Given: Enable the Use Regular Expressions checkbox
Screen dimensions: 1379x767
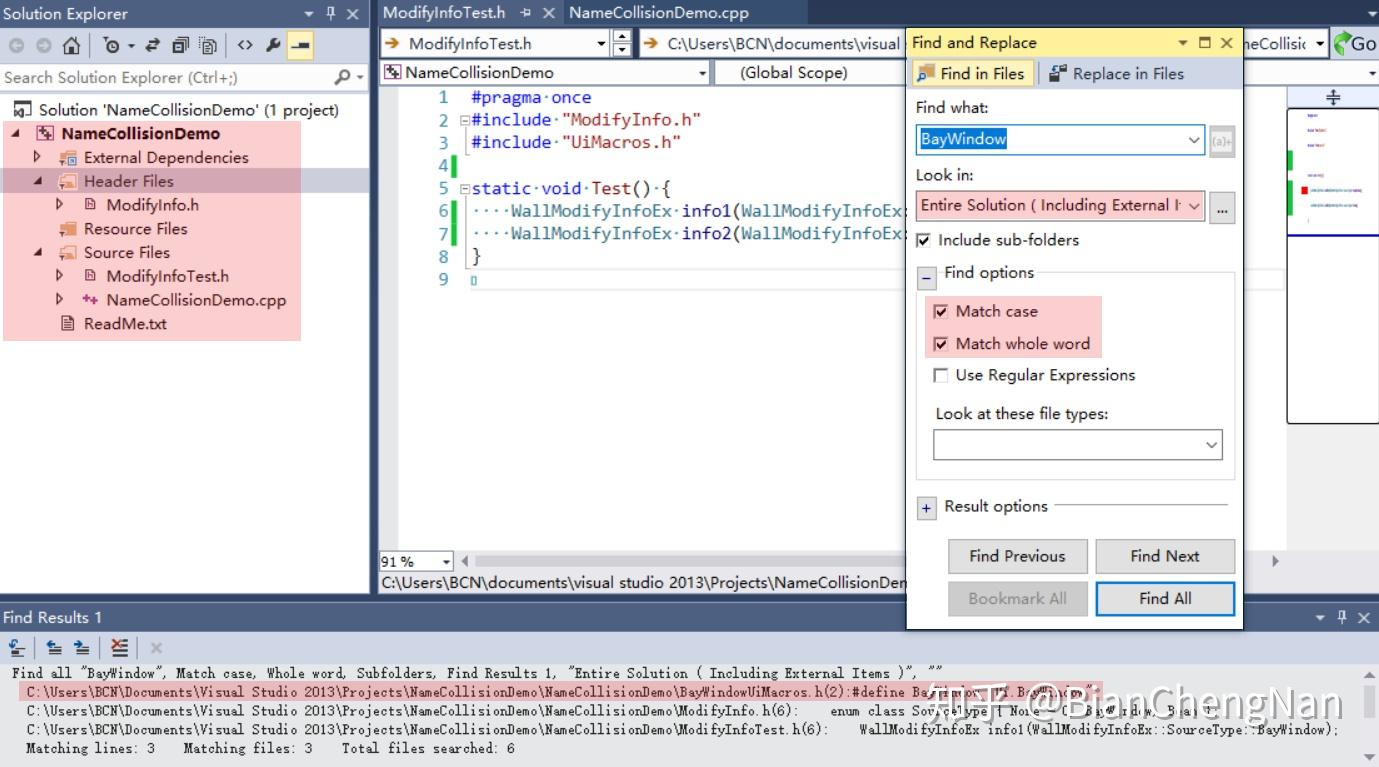Looking at the screenshot, I should click(940, 375).
